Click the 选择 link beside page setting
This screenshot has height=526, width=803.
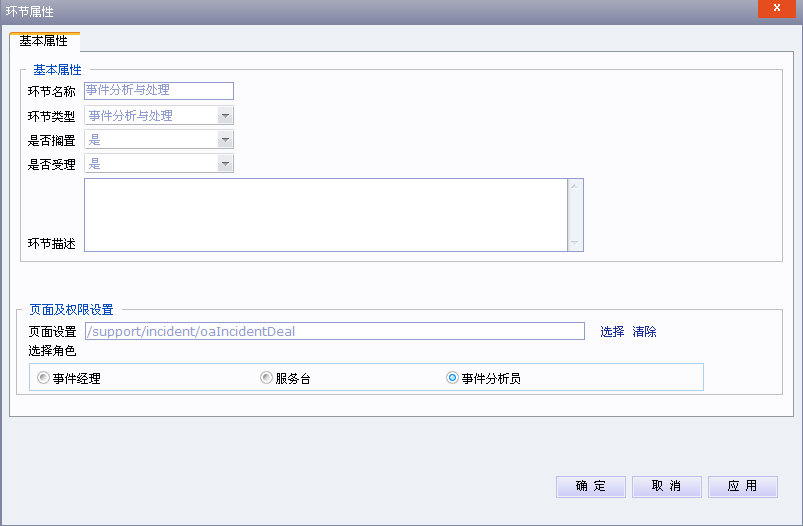pyautogui.click(x=612, y=332)
